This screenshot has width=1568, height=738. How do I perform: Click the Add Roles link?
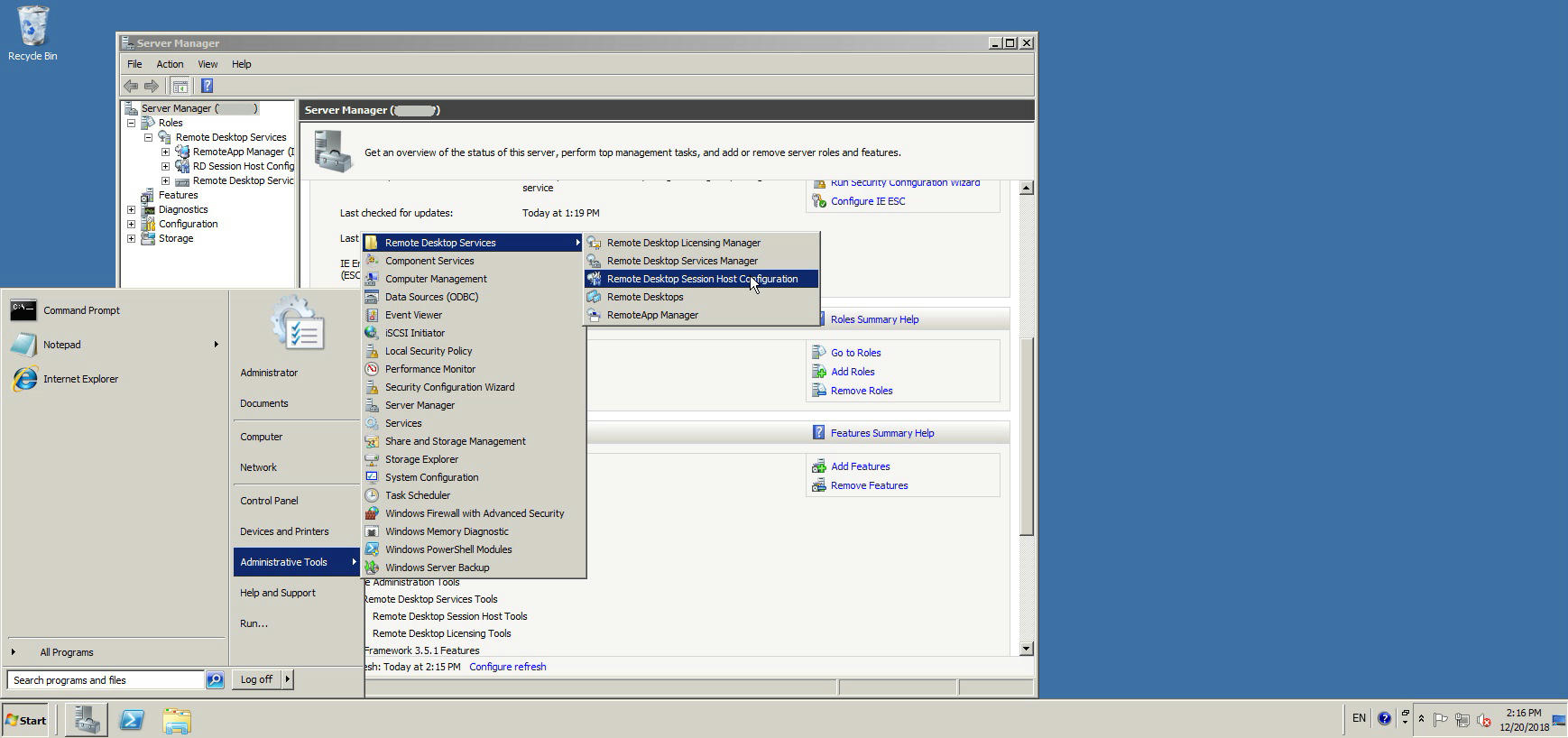click(853, 372)
